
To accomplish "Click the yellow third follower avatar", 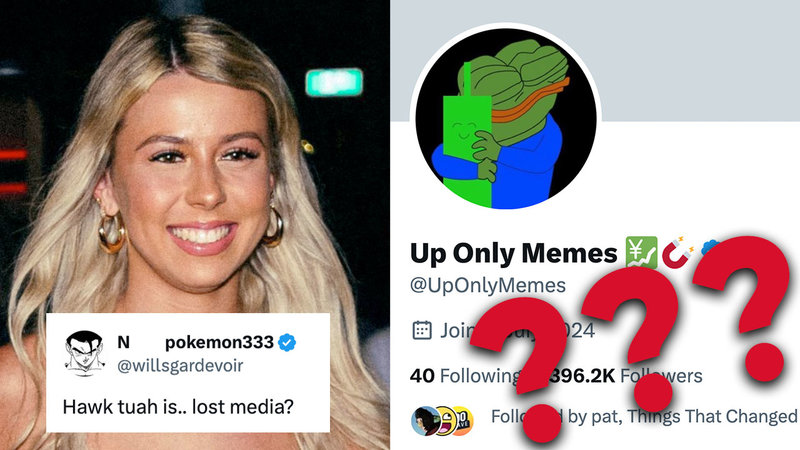I will click(463, 421).
